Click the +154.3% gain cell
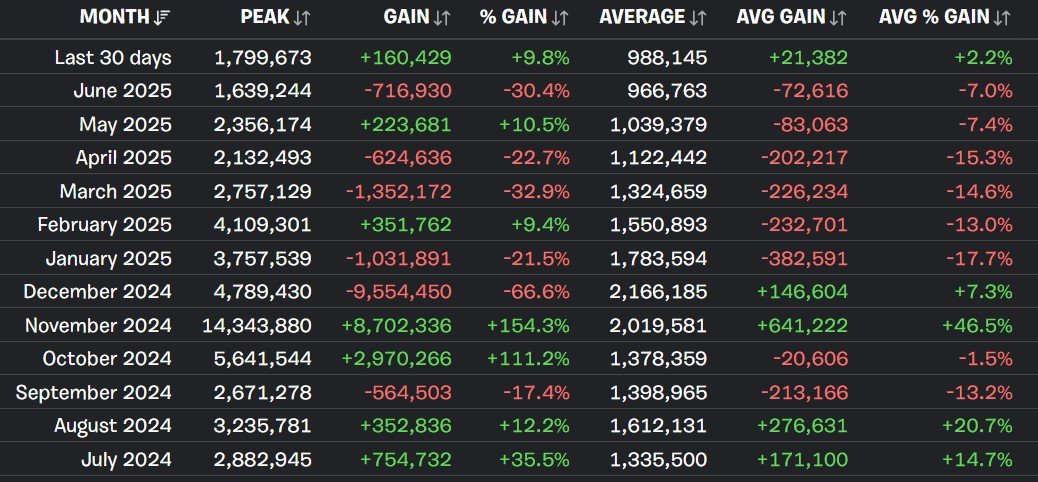Screen dimensions: 1038x482 click(x=527, y=326)
